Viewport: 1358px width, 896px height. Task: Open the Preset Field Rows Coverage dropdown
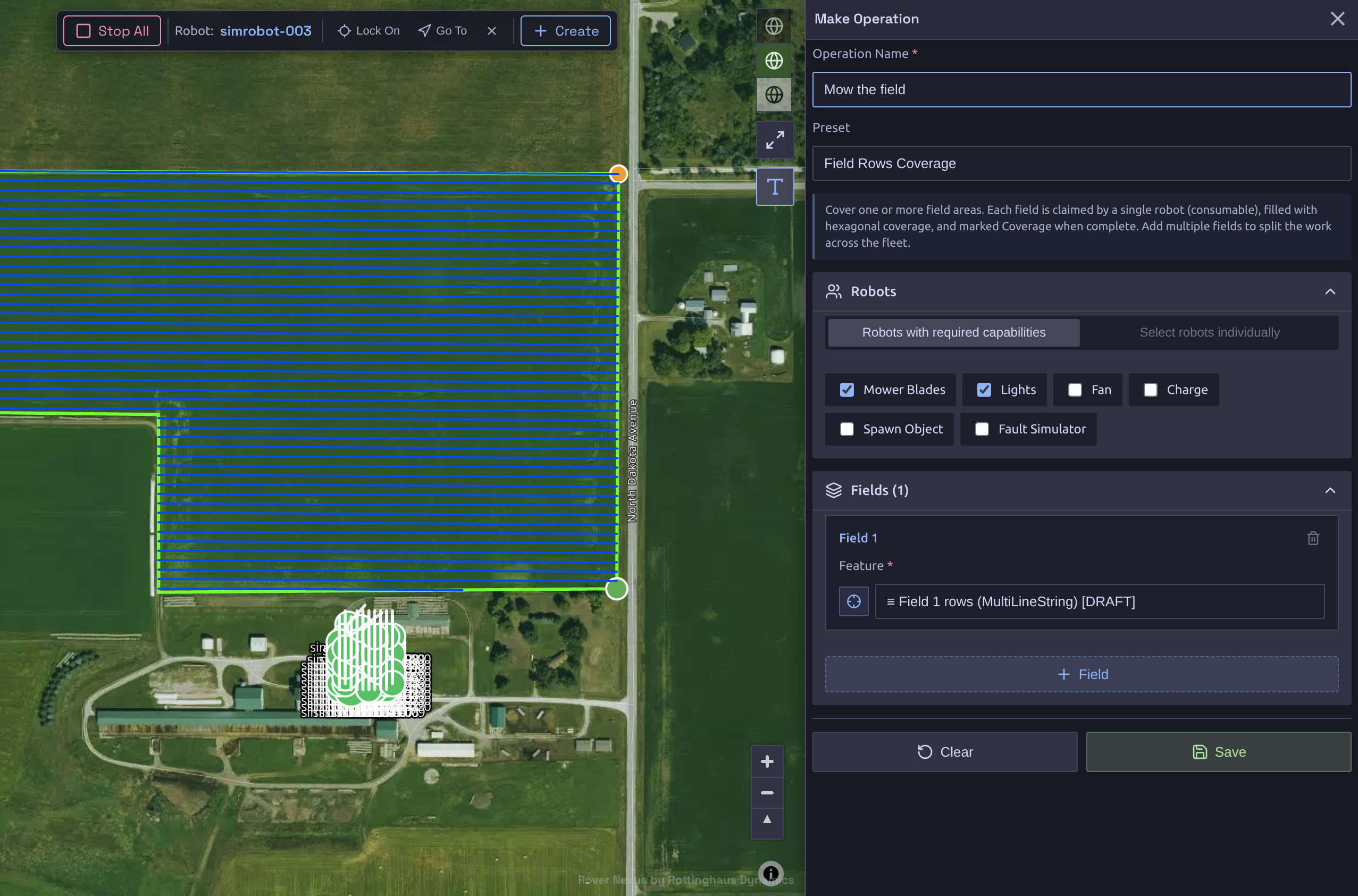pyautogui.click(x=1082, y=163)
